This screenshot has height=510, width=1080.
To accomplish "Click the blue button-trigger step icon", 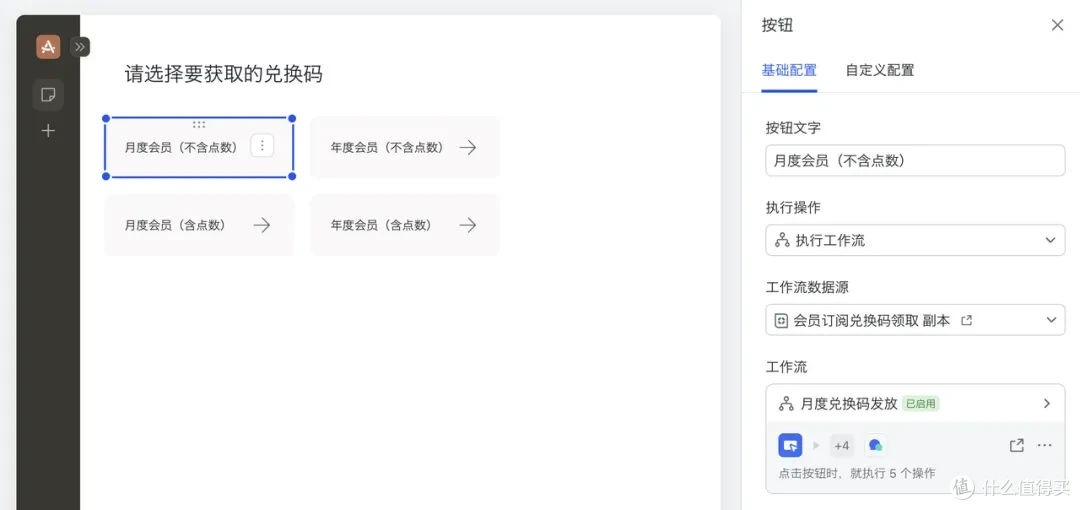I will tap(790, 445).
